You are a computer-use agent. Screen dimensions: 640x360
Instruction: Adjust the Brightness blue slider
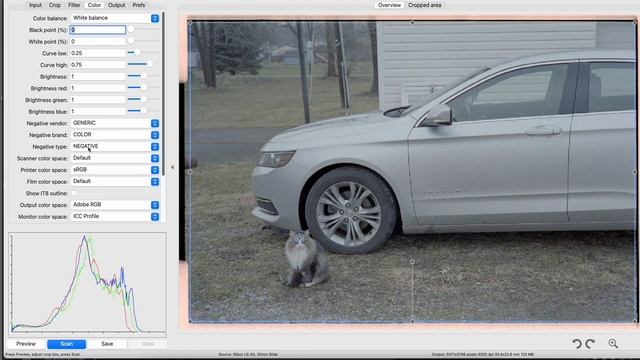[143, 111]
